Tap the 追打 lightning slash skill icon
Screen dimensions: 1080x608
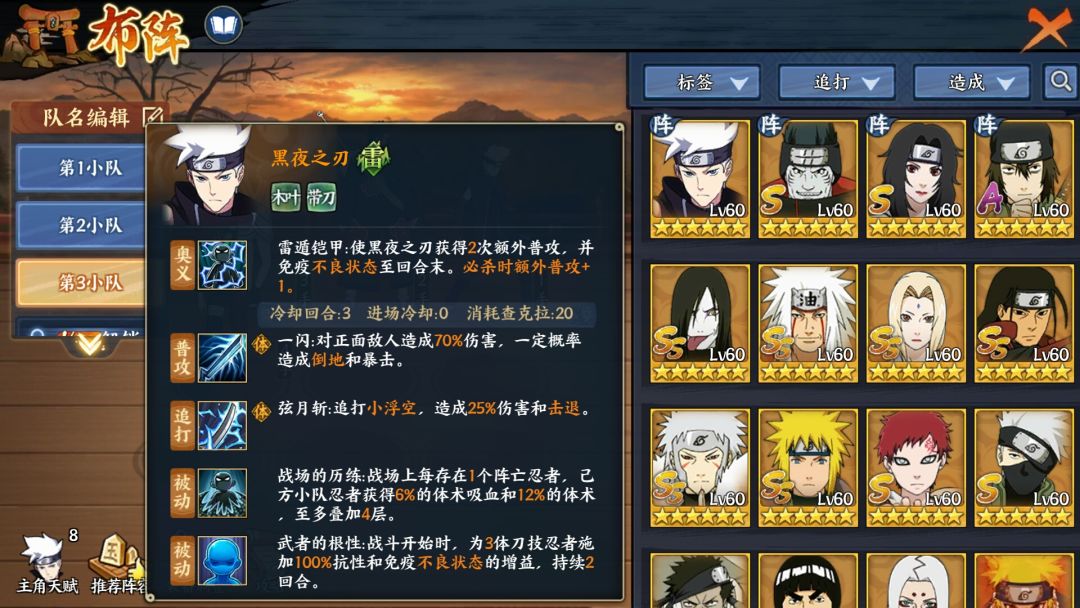point(222,426)
